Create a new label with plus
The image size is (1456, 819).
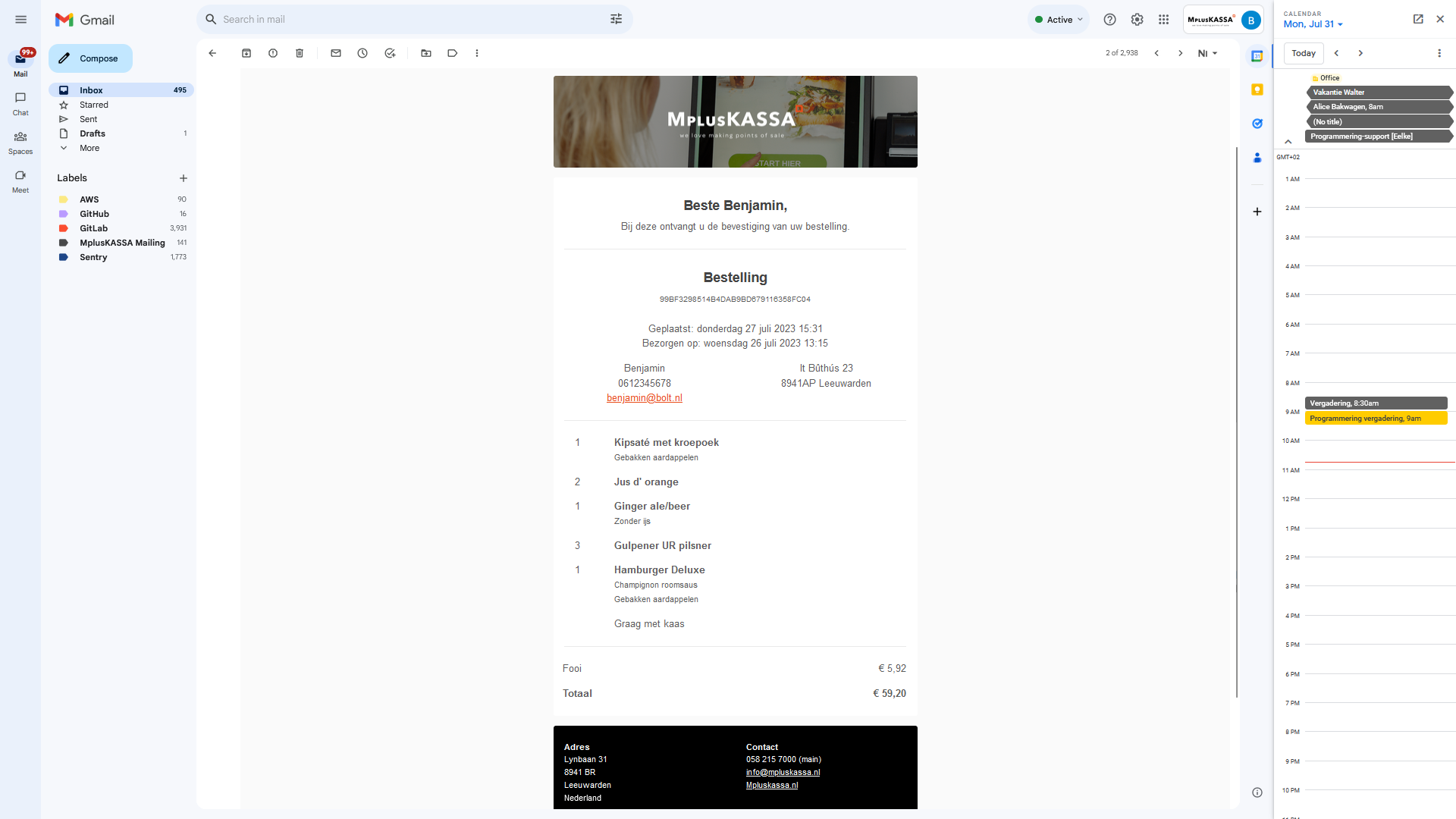[183, 178]
